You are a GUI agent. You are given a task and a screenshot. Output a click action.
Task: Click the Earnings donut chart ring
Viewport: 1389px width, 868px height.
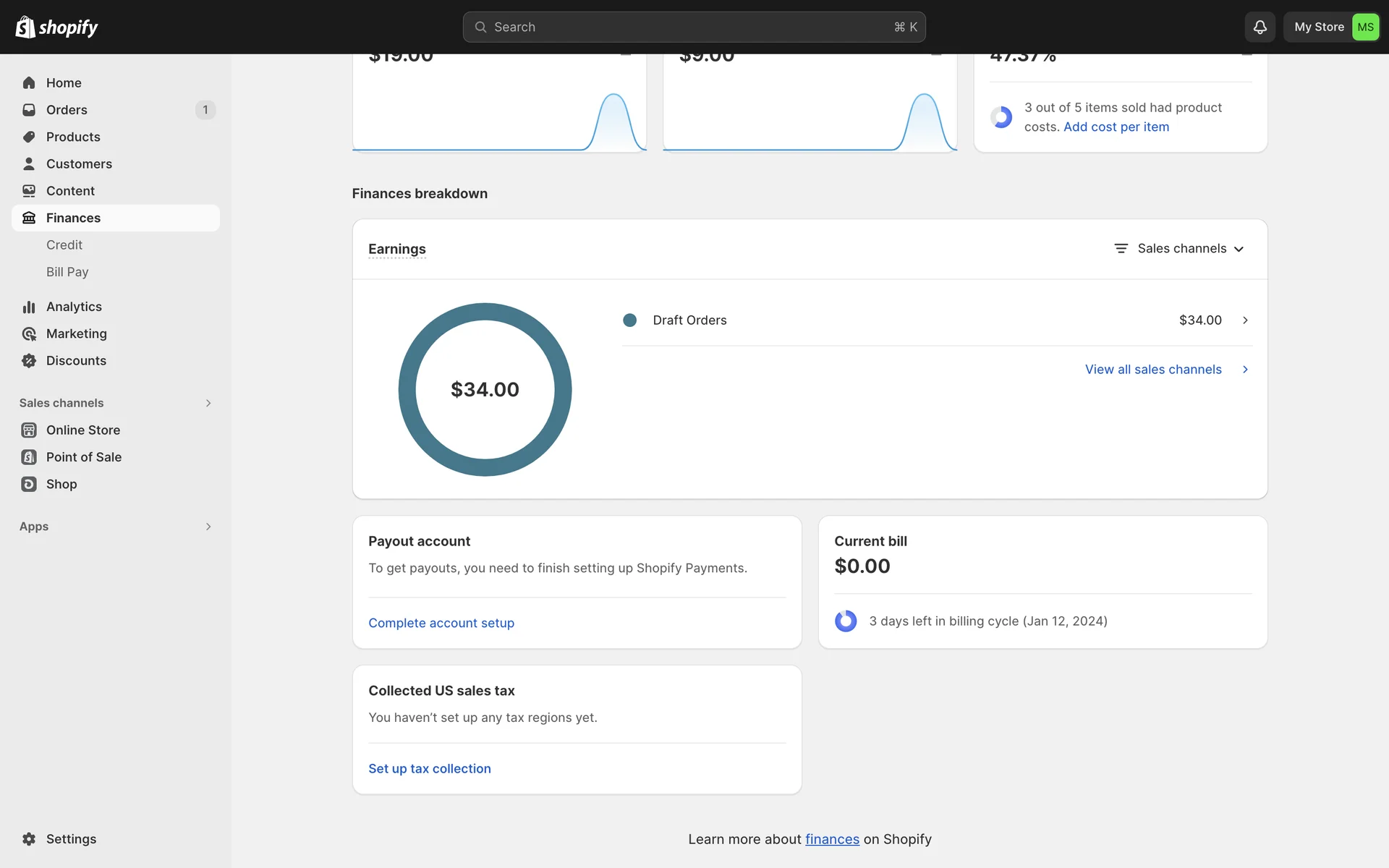[x=407, y=391]
